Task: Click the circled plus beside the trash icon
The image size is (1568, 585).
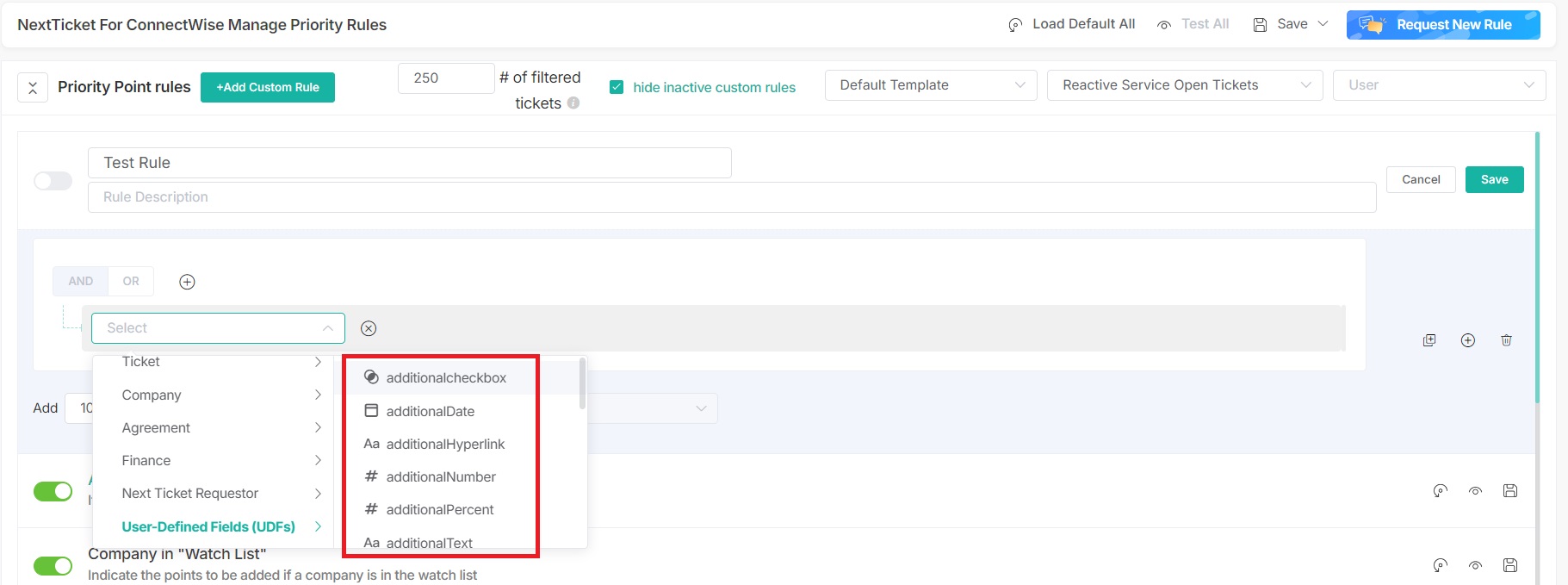Action: tap(1468, 340)
